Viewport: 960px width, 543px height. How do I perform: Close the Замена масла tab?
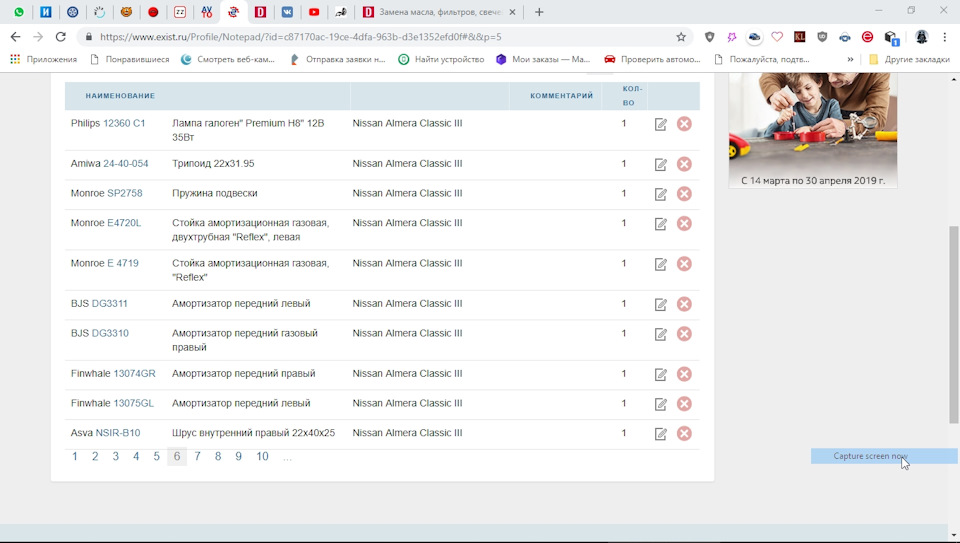tap(512, 12)
